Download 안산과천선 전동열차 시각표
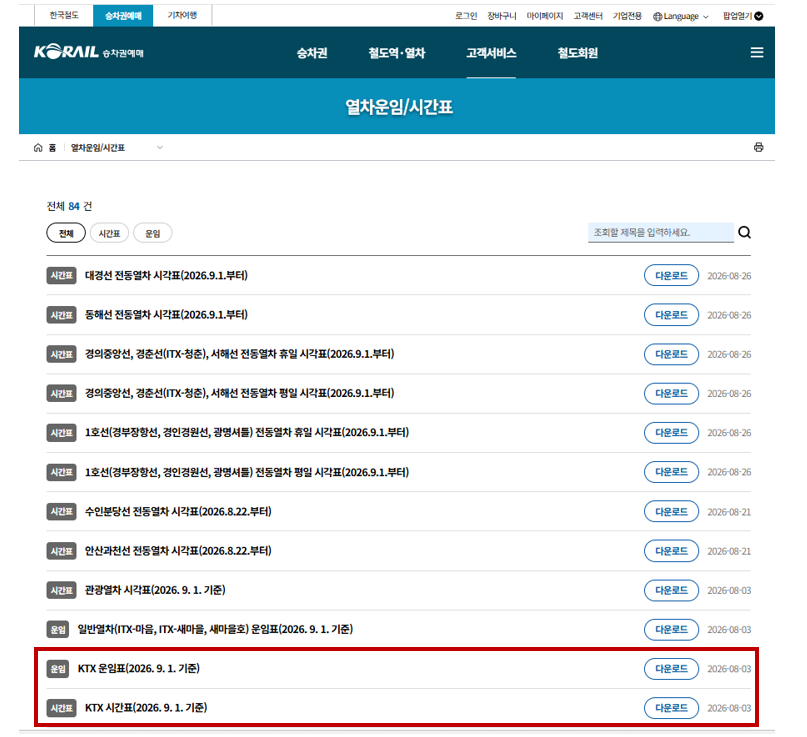Screen dimensions: 807x737 click(671, 551)
